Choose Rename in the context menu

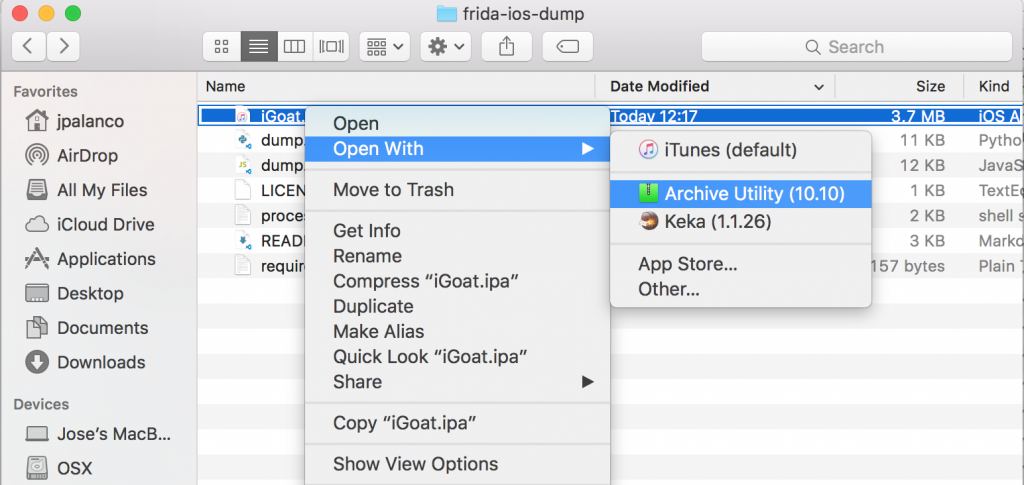pos(458,256)
